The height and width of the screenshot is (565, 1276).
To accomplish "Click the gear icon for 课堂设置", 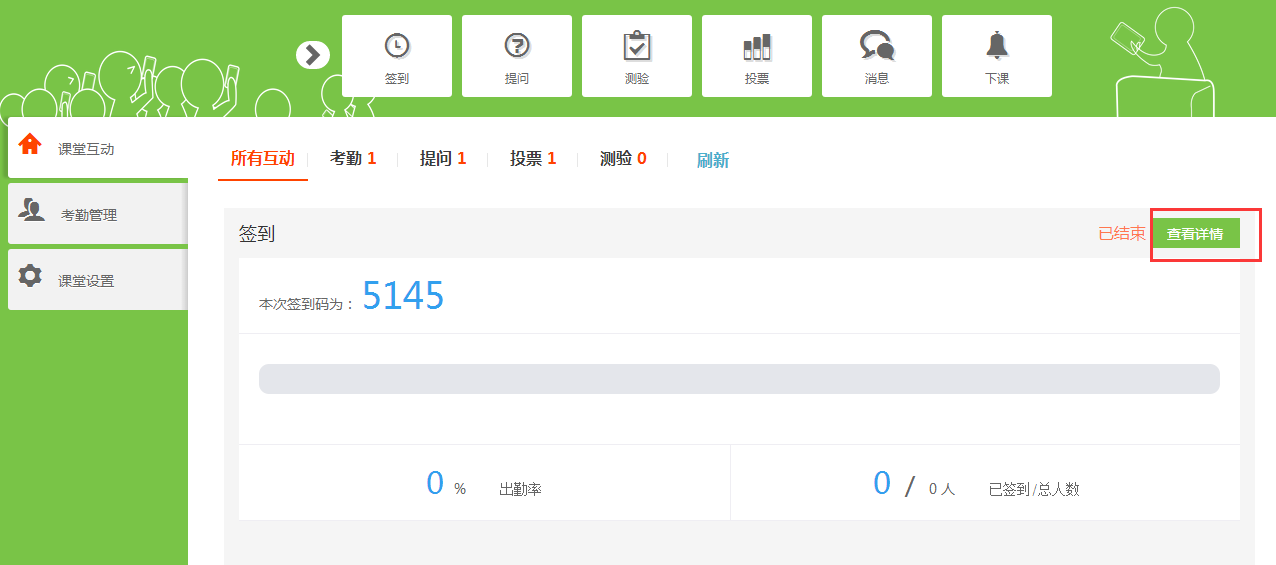I will [x=31, y=276].
